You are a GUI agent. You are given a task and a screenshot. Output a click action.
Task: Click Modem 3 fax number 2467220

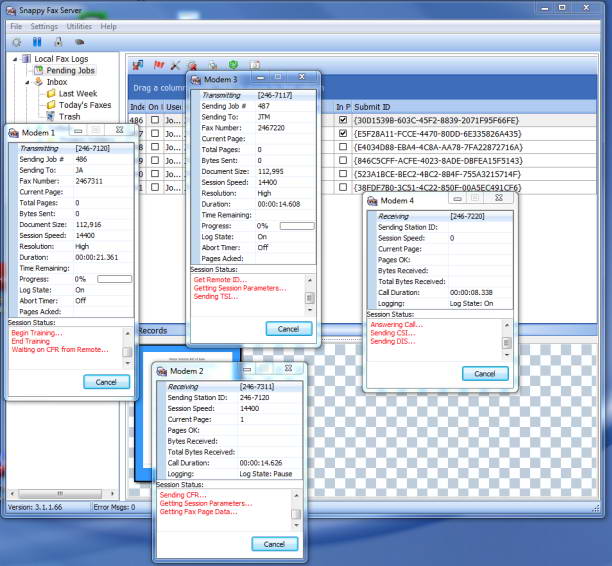(271, 128)
